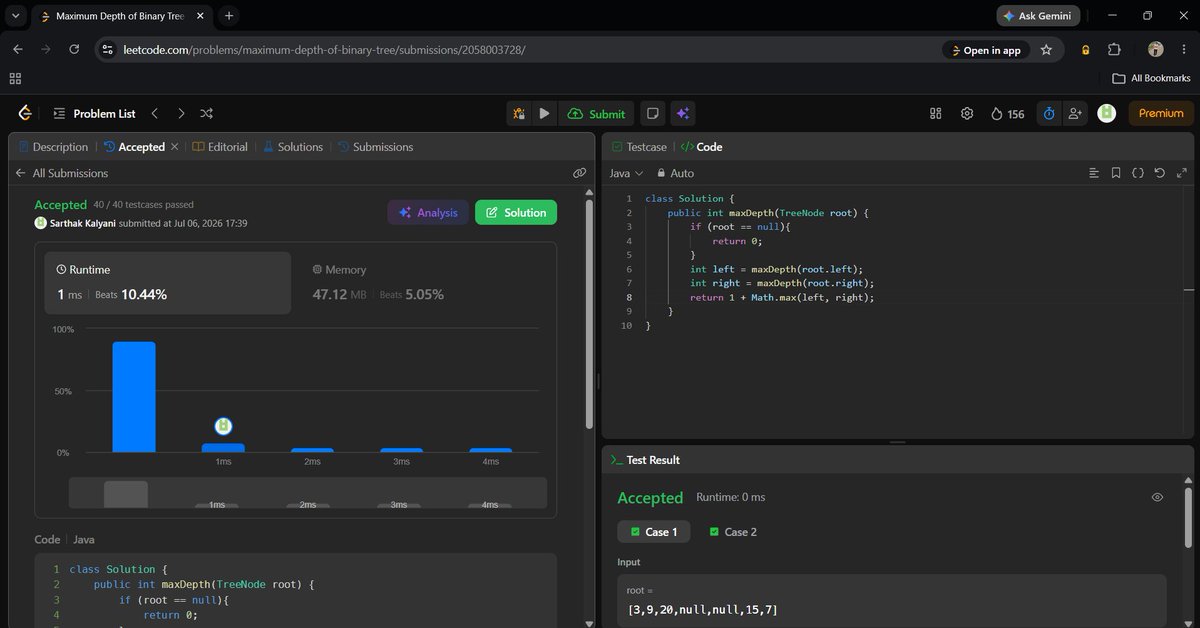Open the AI sparkle assistant icon
The height and width of the screenshot is (628, 1200).
point(683,114)
